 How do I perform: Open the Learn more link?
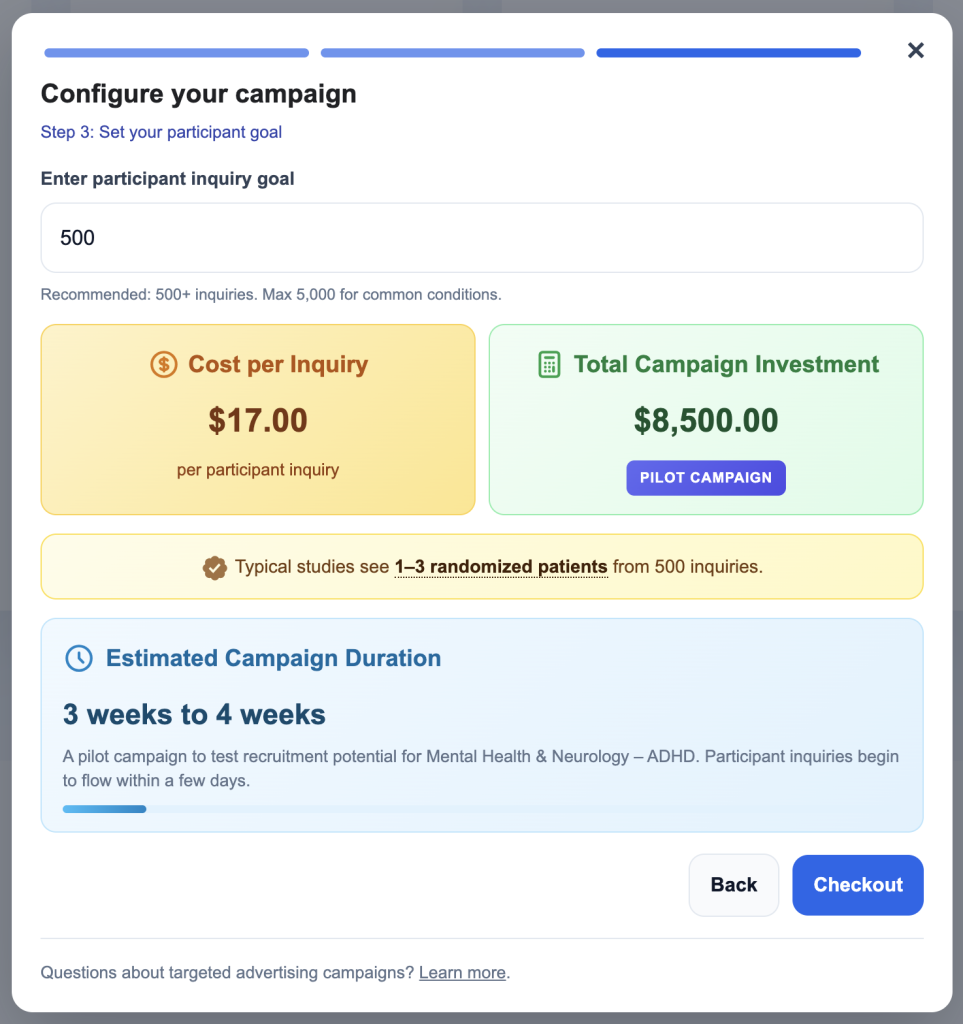461,972
